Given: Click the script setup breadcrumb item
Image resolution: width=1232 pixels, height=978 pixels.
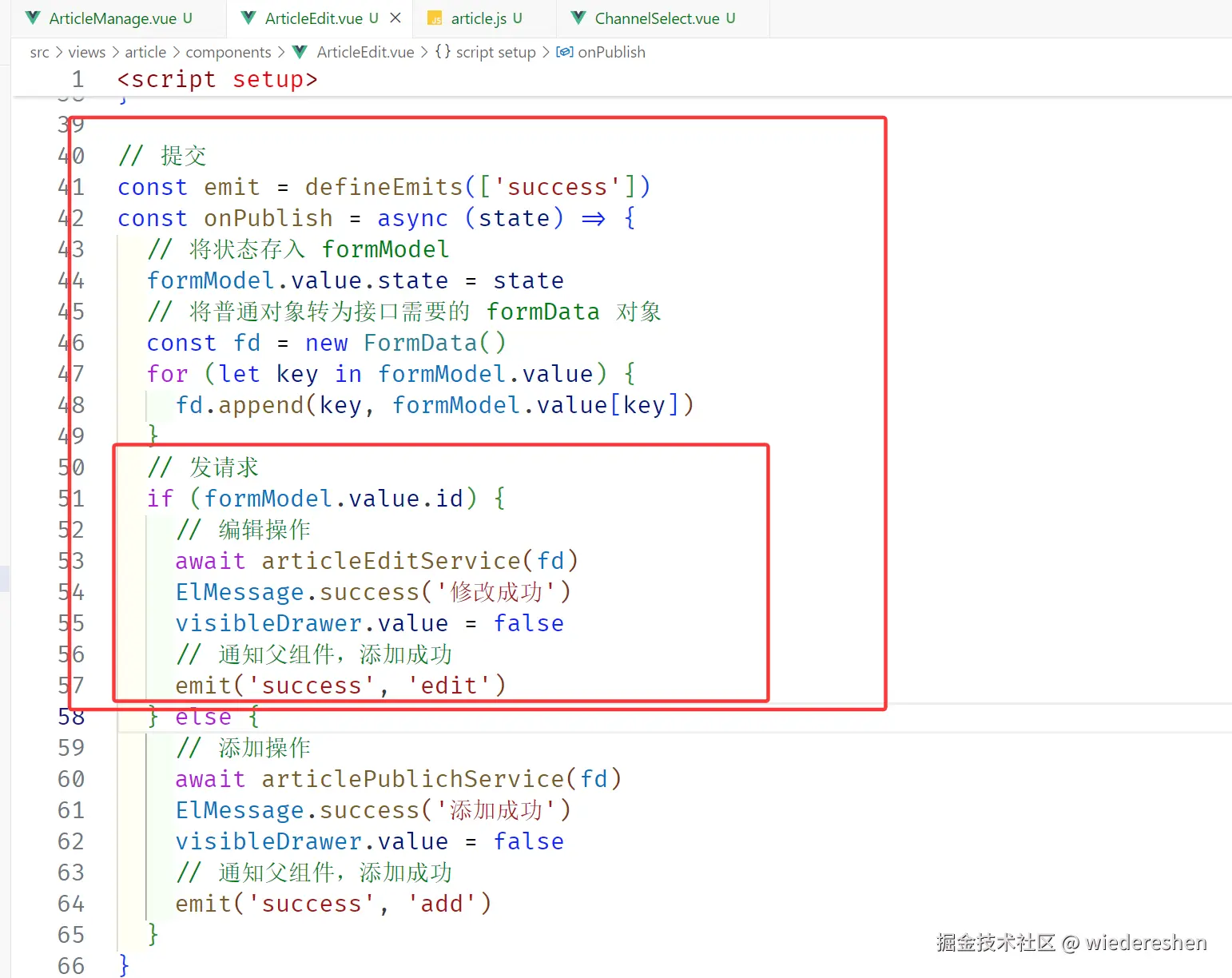Looking at the screenshot, I should point(495,52).
